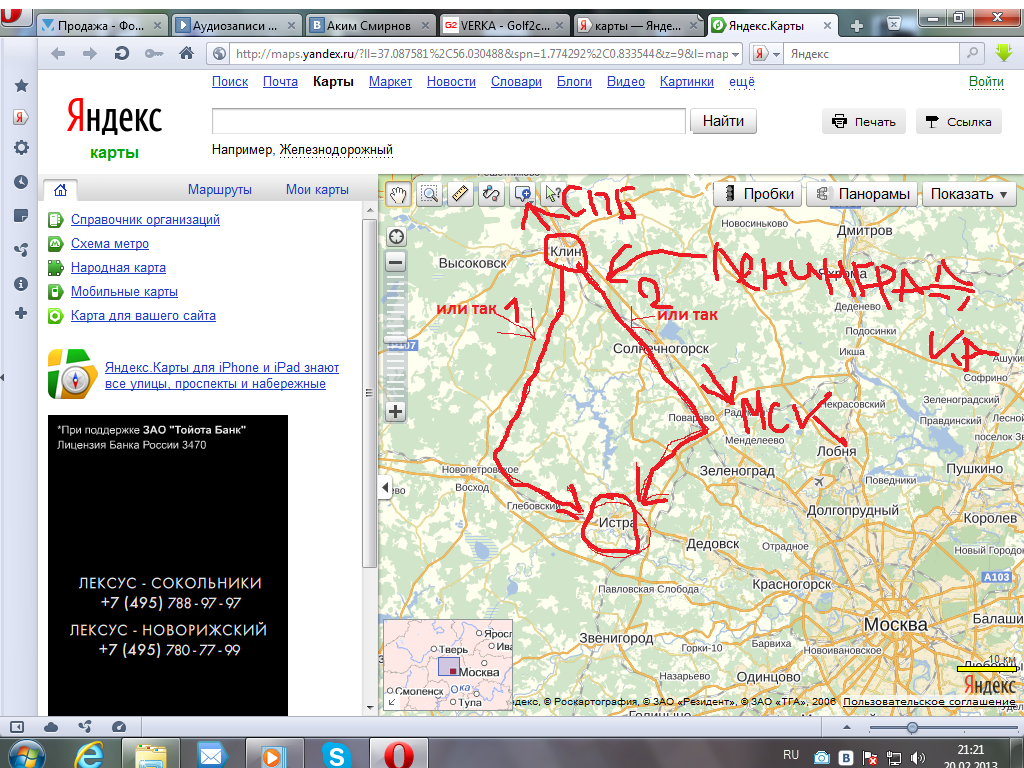This screenshot has height=768, width=1024.
Task: Expand the Показать dropdown
Action: point(968,194)
